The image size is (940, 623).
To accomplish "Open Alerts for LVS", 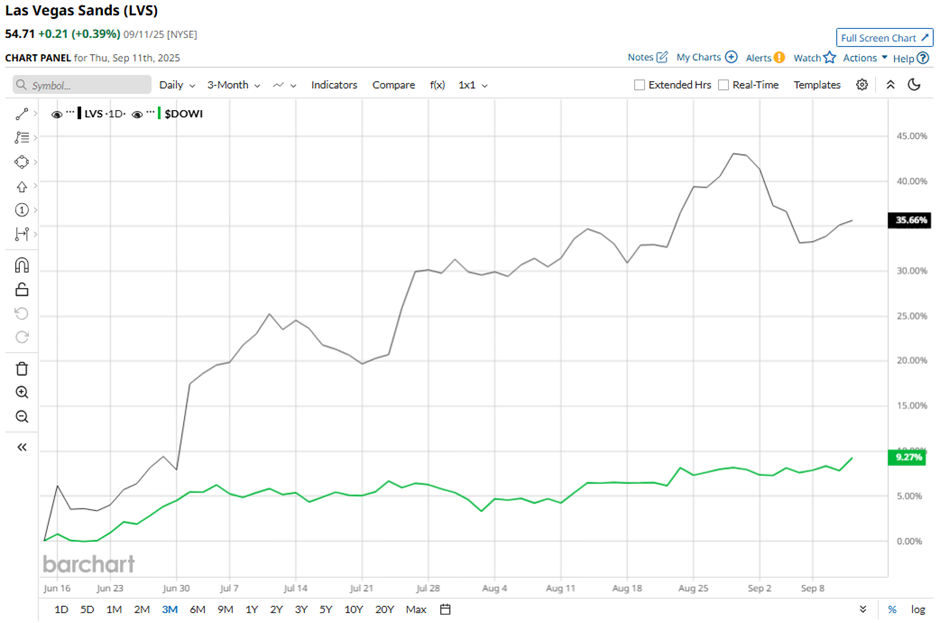I will 765,58.
